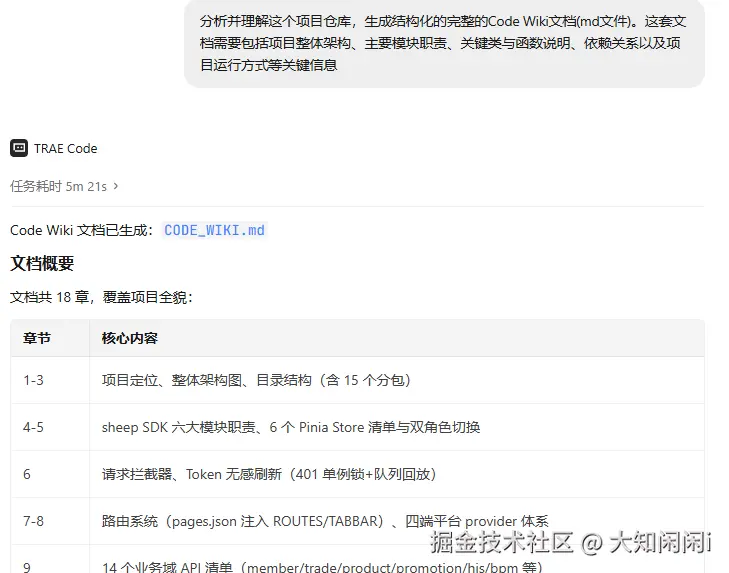Click the 14 个业务域 API 清单 row text
This screenshot has height=573, width=729.
[x=322, y=567]
